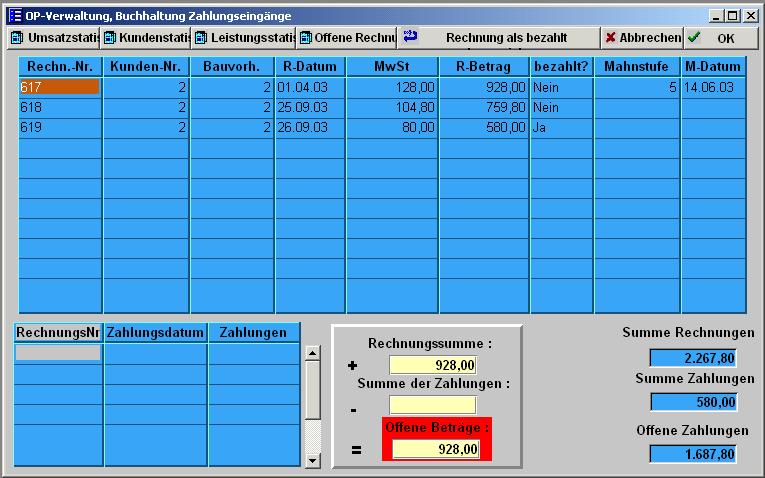Open the Umsatzstatistik toolbar button
765x478 pixels.
(54, 38)
